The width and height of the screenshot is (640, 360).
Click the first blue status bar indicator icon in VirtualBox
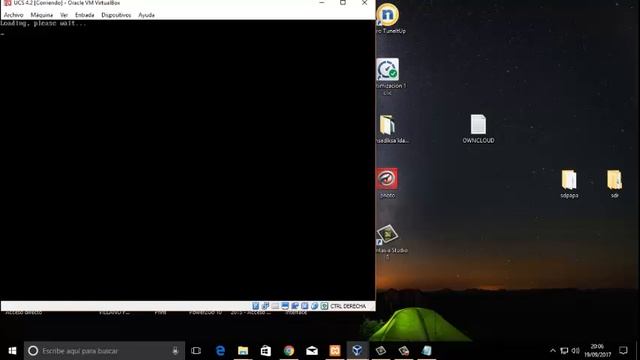(256, 306)
